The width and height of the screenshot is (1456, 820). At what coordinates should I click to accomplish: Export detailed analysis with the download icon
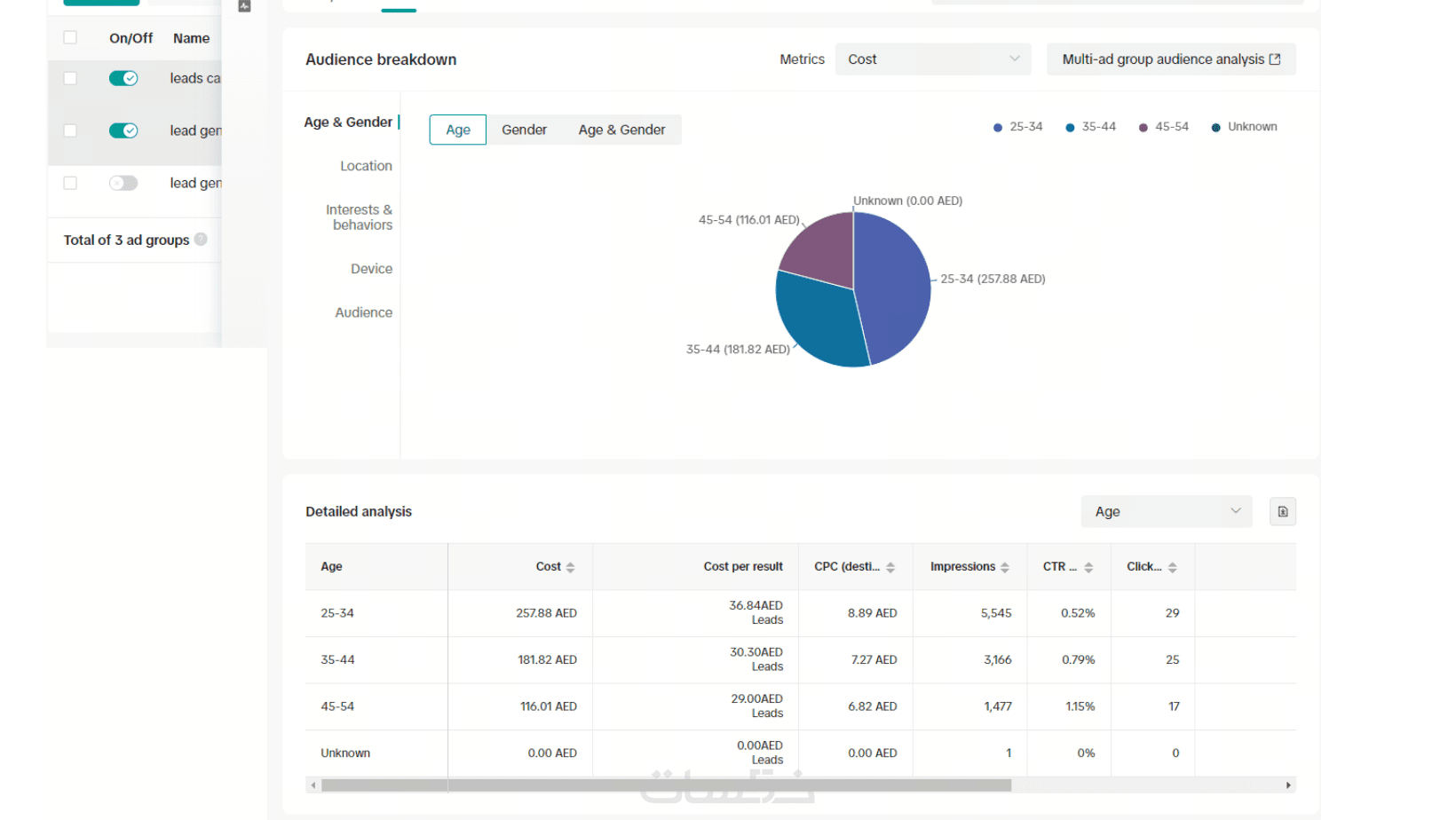[x=1282, y=511]
